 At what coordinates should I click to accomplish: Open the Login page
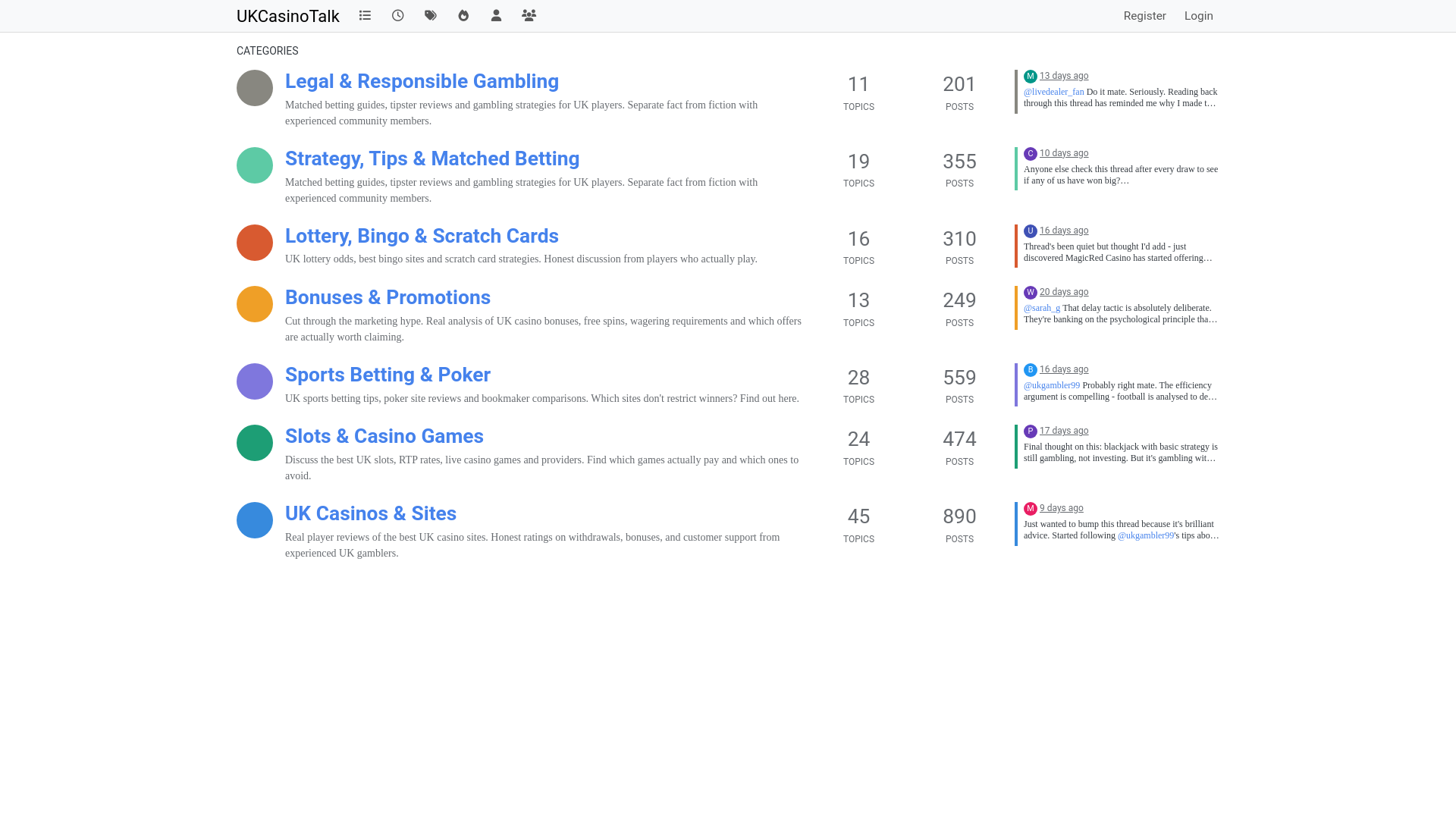(x=1198, y=16)
